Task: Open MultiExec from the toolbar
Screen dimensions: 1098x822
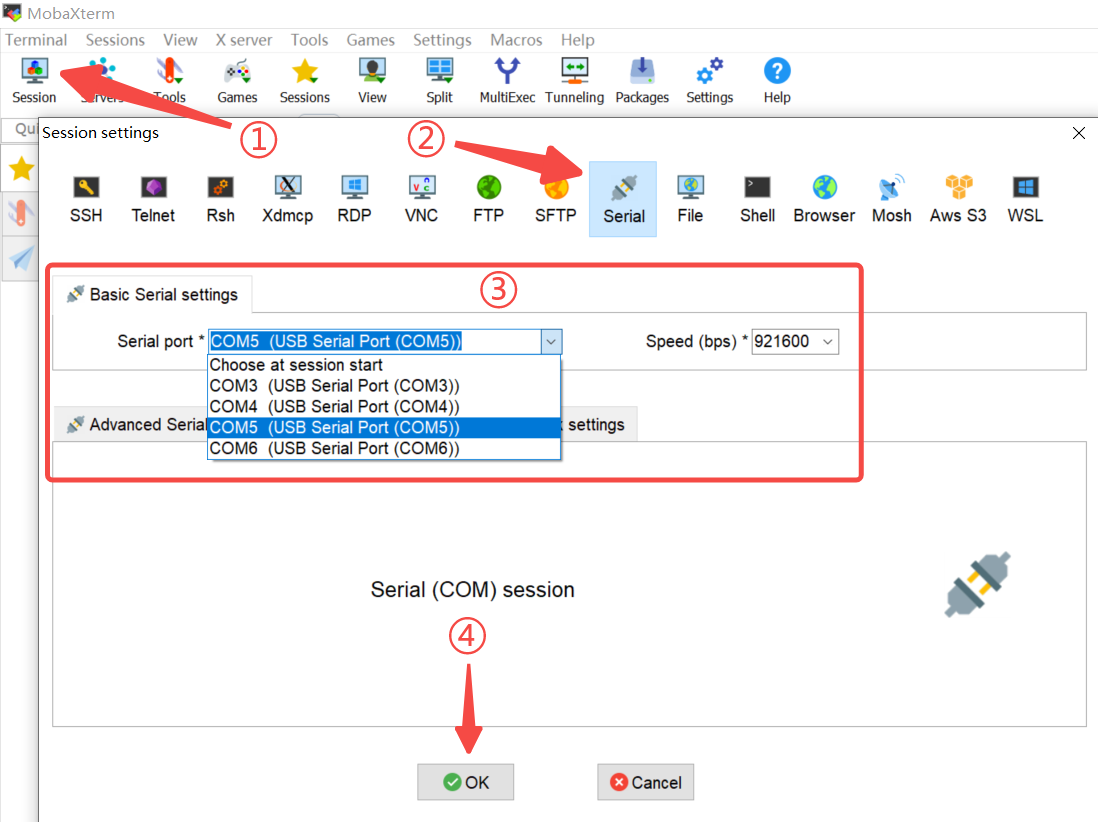Action: [507, 81]
